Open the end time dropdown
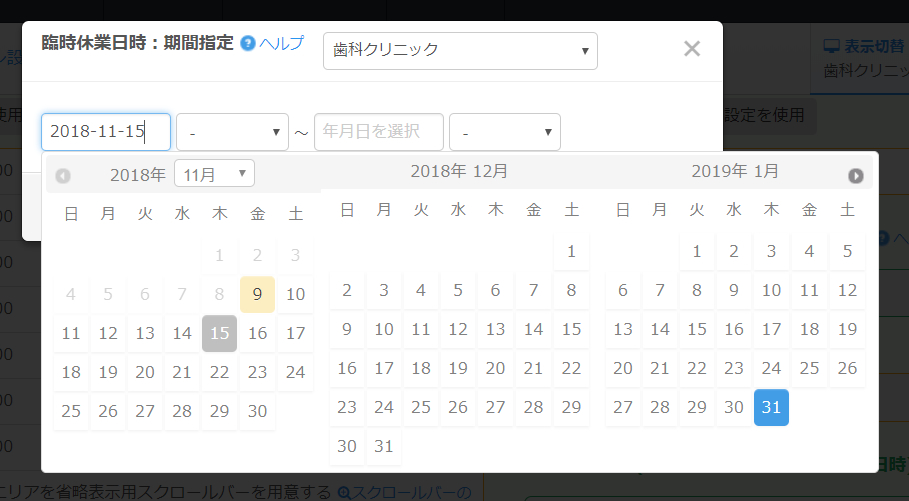 [504, 132]
